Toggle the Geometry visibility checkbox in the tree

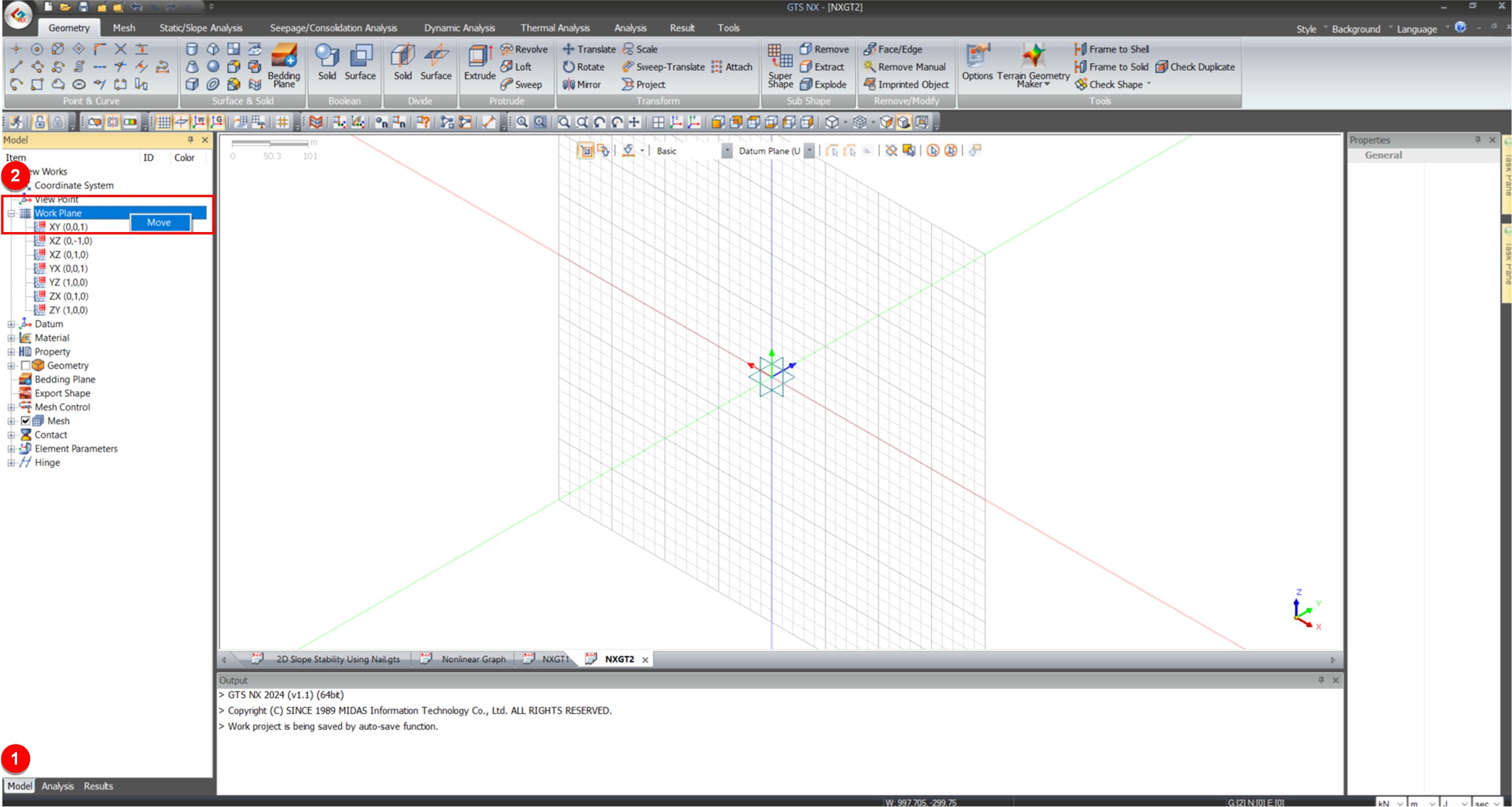[x=25, y=366]
